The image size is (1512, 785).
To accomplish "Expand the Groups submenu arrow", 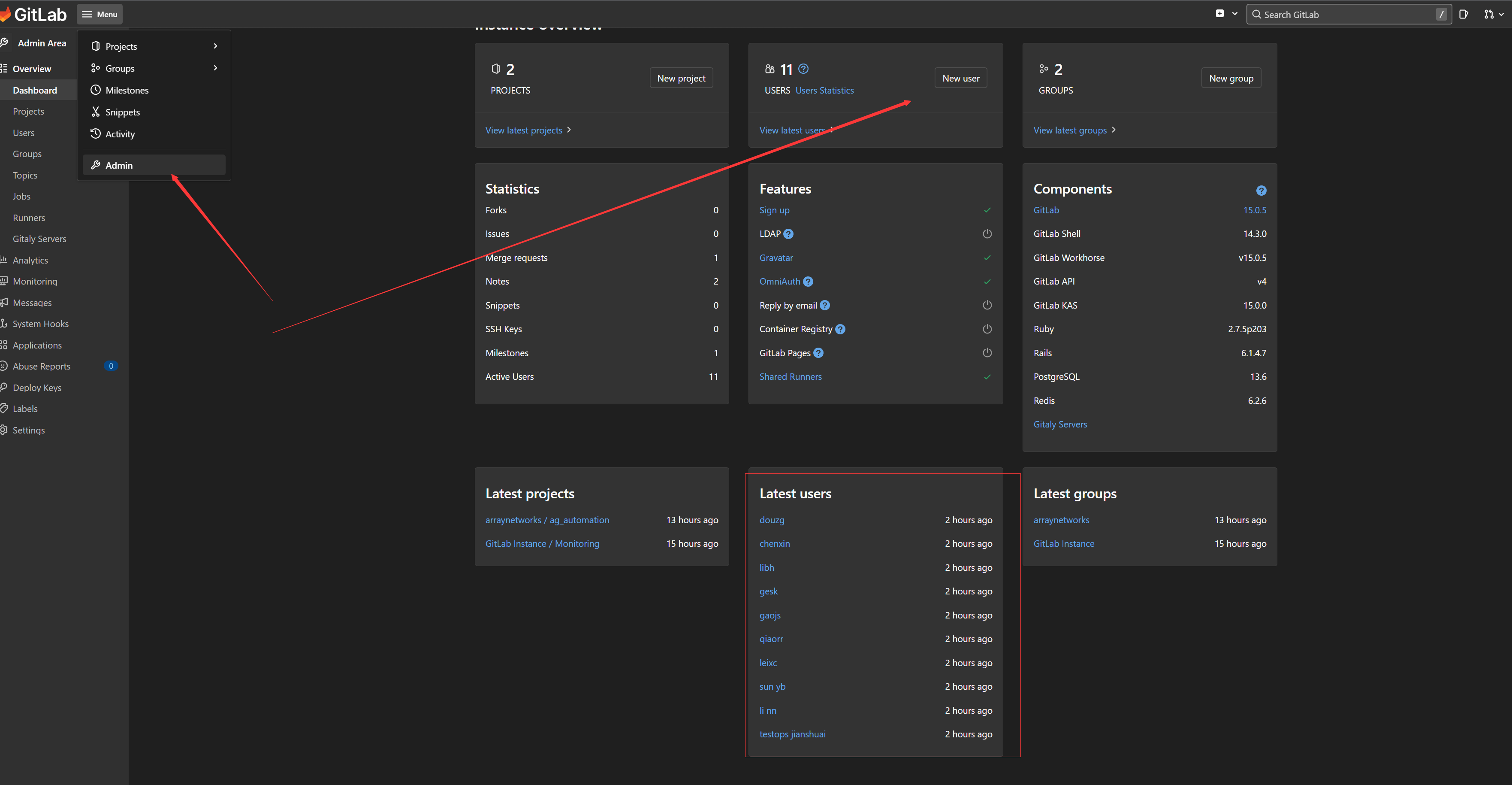I will 215,68.
